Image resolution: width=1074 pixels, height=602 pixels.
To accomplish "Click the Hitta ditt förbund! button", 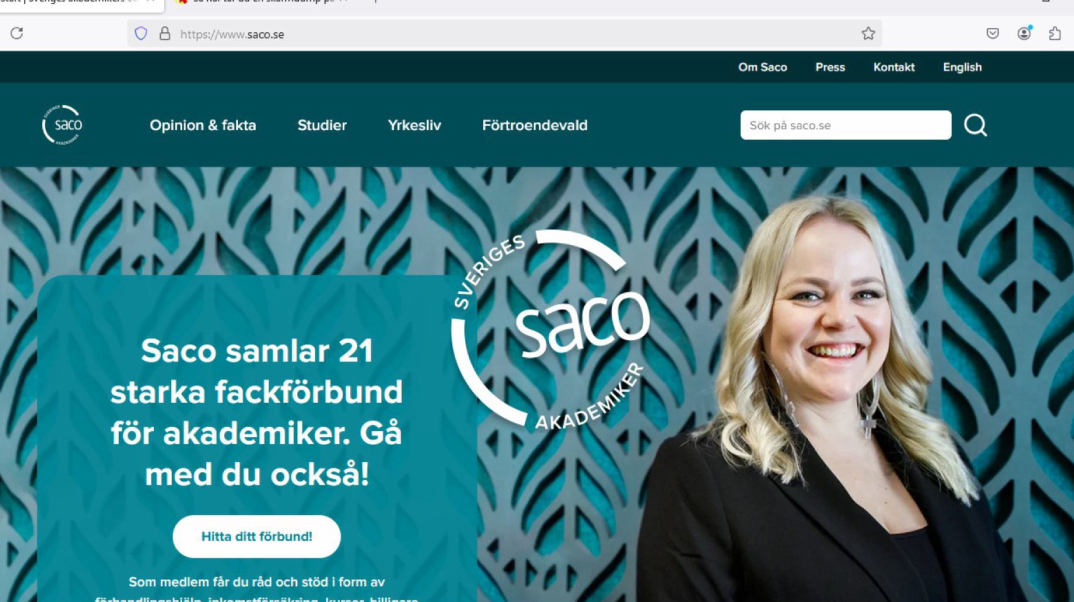I will pyautogui.click(x=257, y=536).
